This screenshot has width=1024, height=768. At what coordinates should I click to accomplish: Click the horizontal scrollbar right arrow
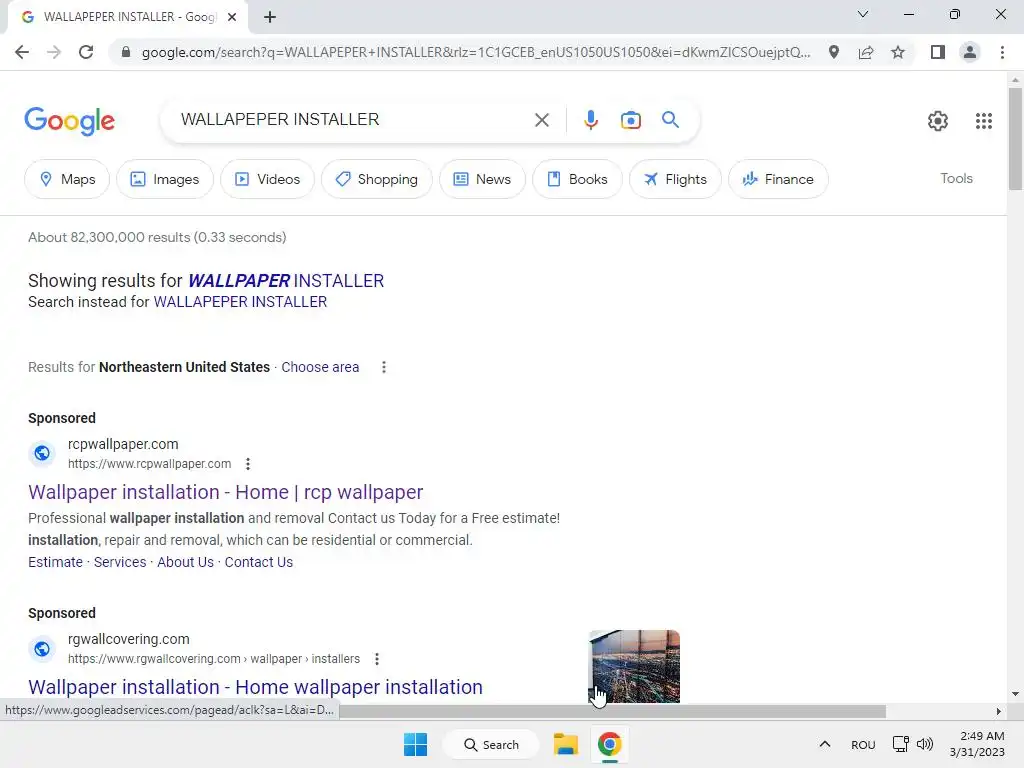point(999,711)
